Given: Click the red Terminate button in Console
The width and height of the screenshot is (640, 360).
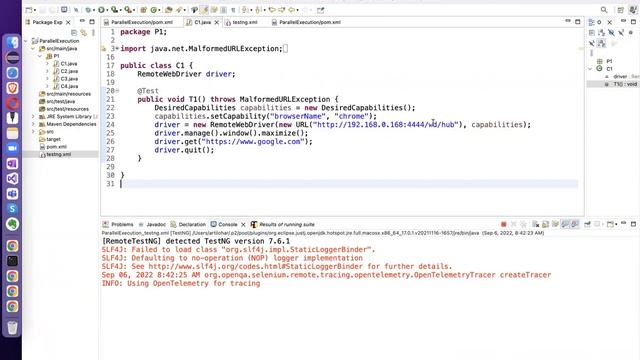Looking at the screenshot, I should coord(504,224).
